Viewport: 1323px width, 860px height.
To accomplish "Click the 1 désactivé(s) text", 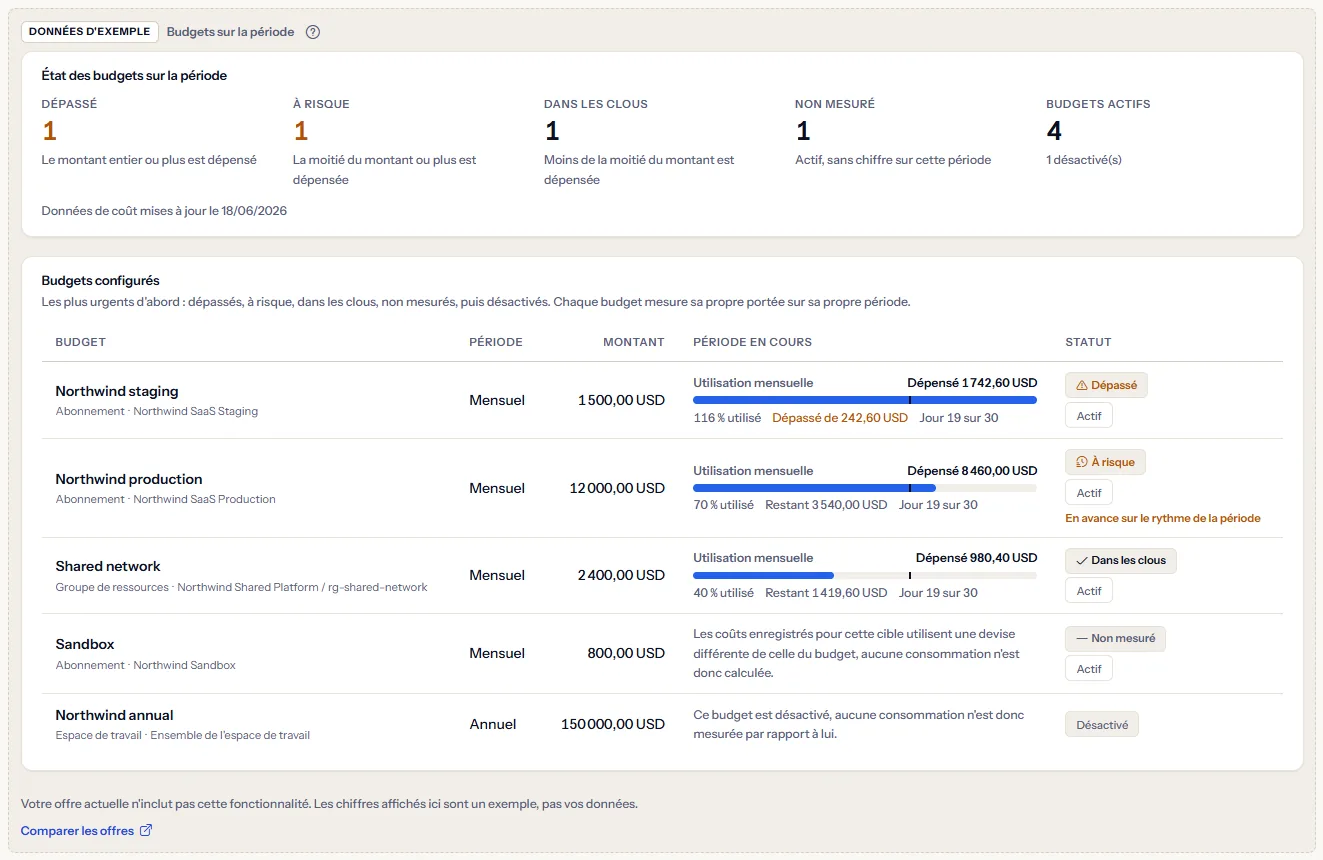I will pyautogui.click(x=1084, y=160).
